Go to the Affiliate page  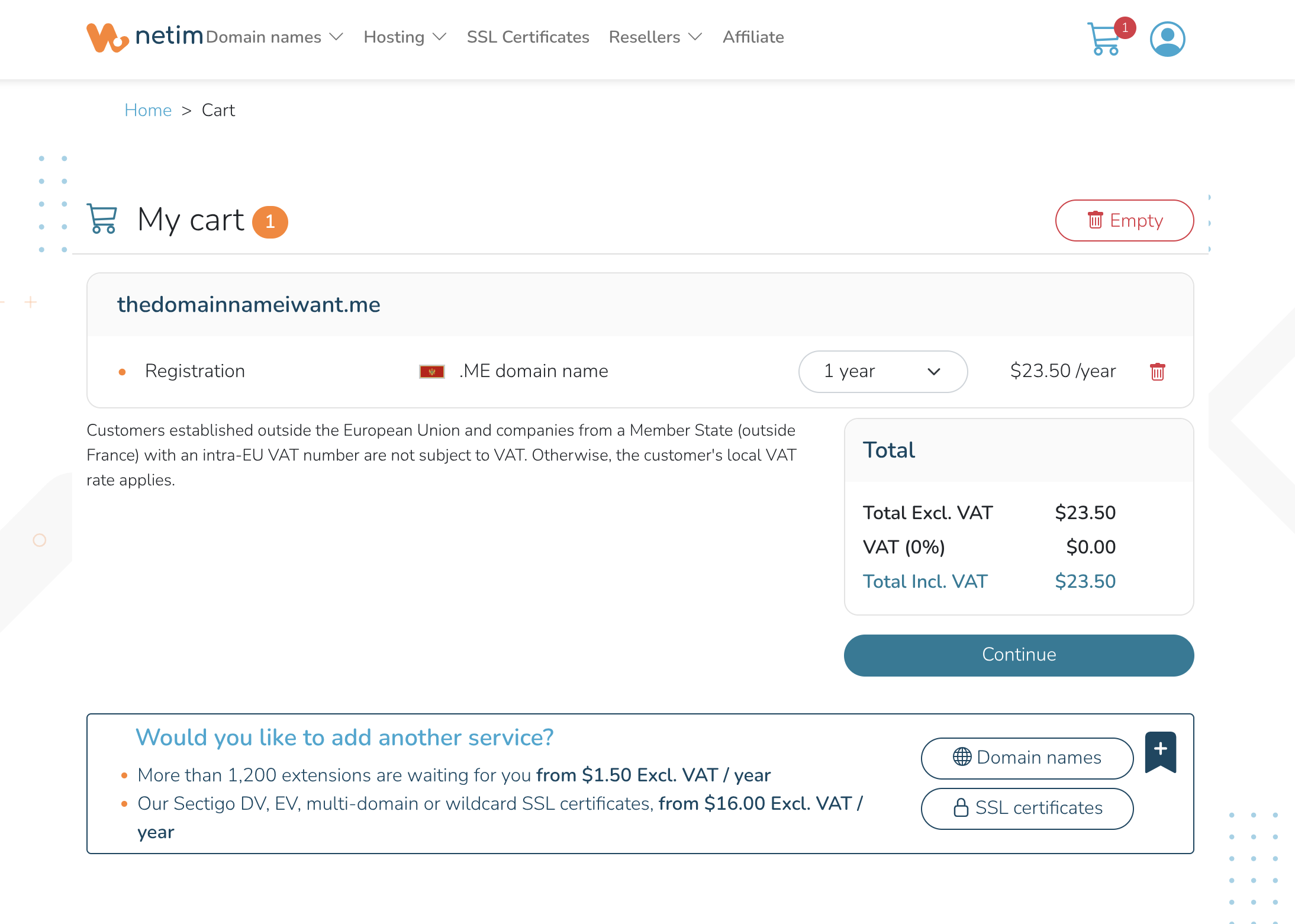(753, 37)
